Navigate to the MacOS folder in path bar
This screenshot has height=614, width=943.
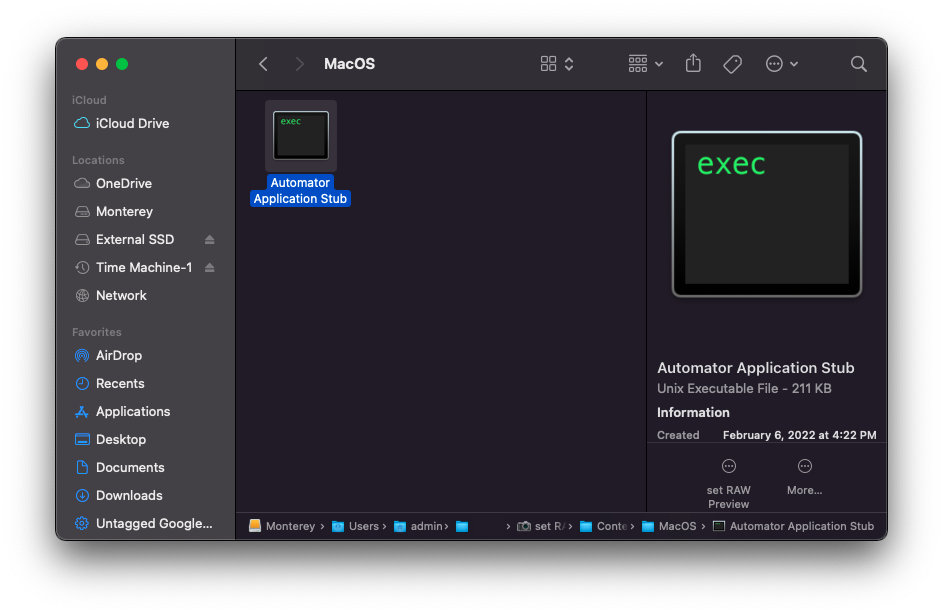click(670, 525)
